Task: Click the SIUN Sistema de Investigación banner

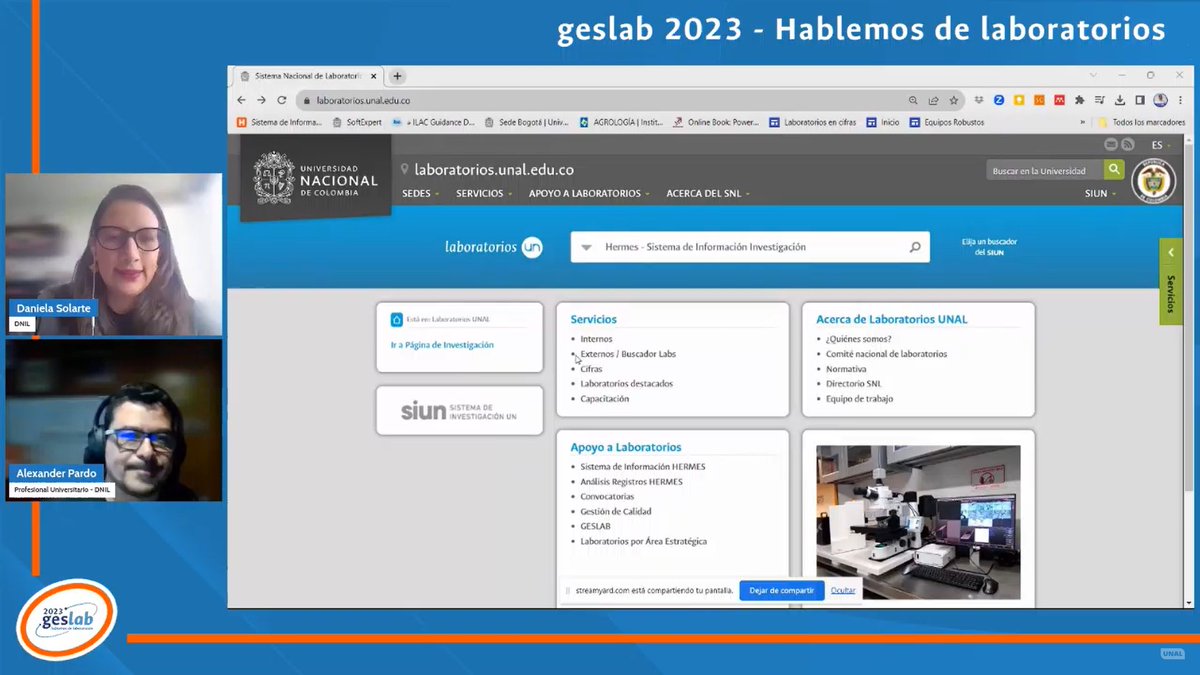Action: point(459,410)
